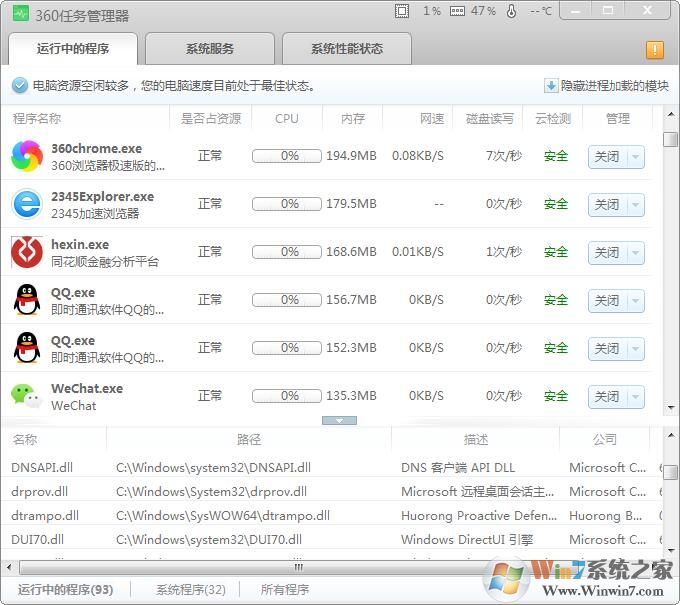Select the 2345Explorer.exe browser icon
Screen dimensions: 680x605
pyautogui.click(x=26, y=204)
